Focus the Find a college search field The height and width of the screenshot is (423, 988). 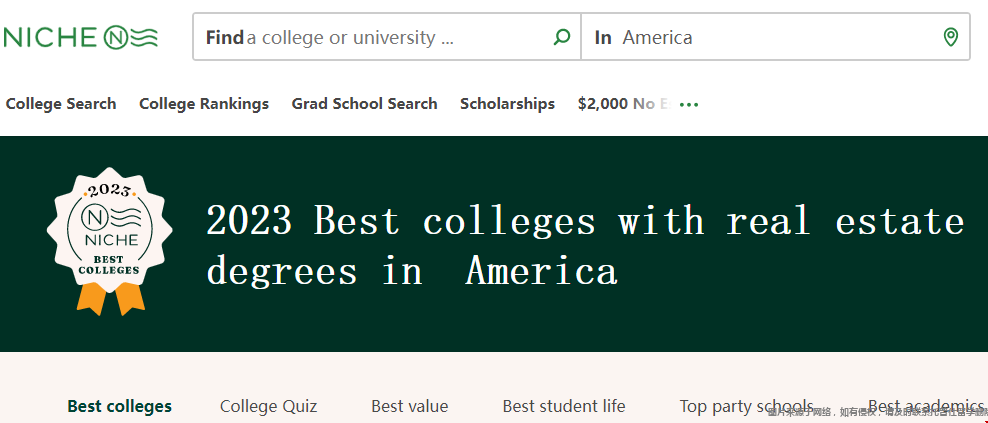387,37
